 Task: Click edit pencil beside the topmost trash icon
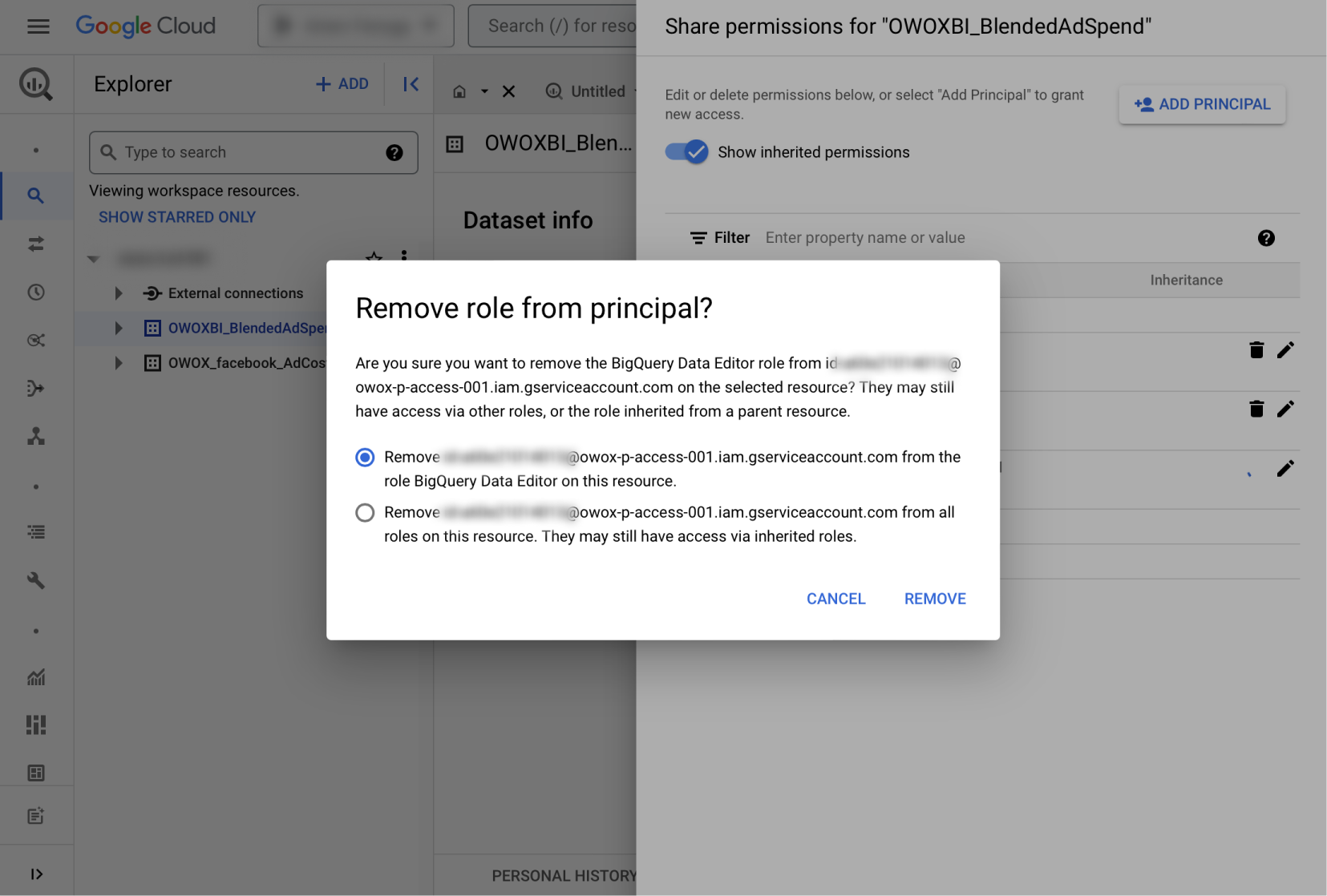pyautogui.click(x=1285, y=349)
